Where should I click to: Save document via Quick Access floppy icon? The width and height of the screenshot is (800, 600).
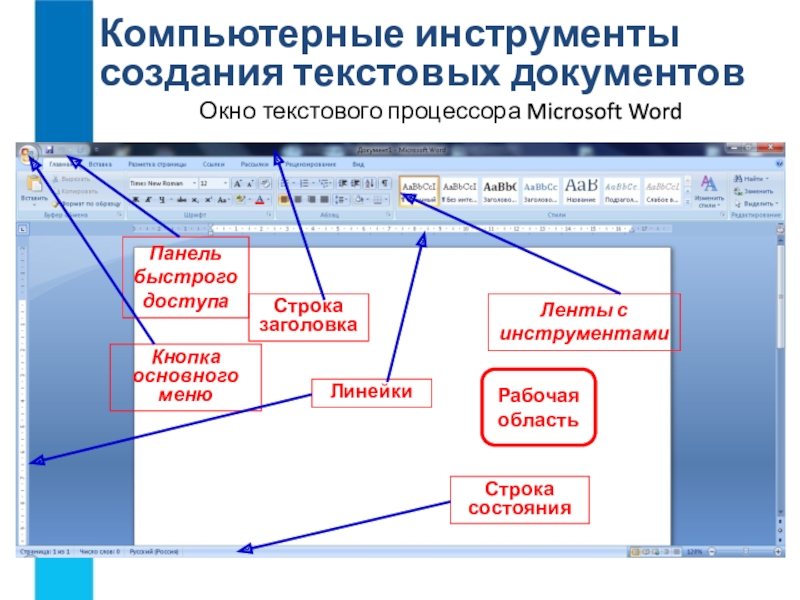48,150
